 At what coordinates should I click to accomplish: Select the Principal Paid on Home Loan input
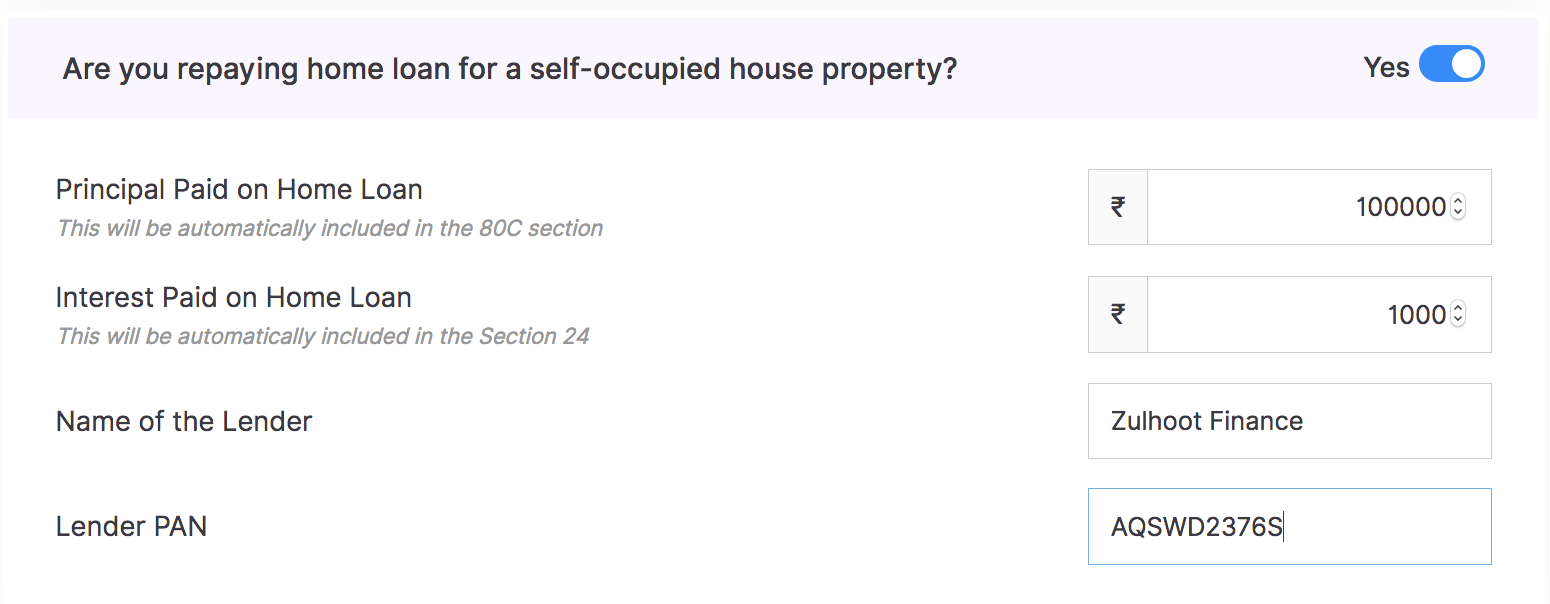[1300, 207]
